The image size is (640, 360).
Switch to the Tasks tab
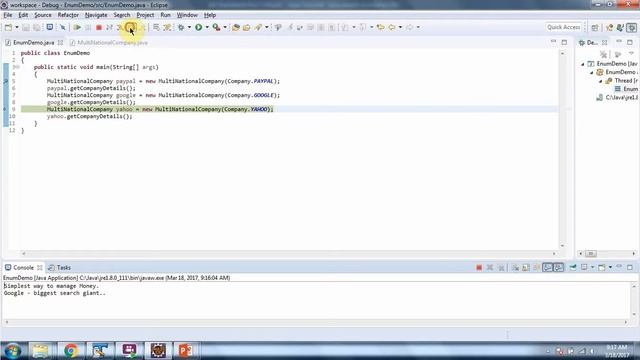(x=60, y=267)
